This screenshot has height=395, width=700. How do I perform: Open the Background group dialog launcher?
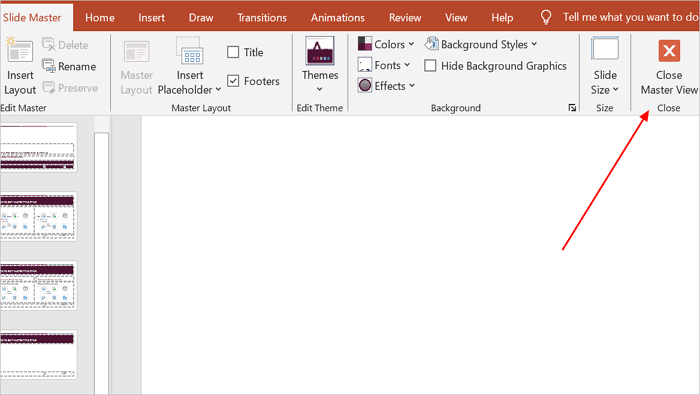[572, 108]
